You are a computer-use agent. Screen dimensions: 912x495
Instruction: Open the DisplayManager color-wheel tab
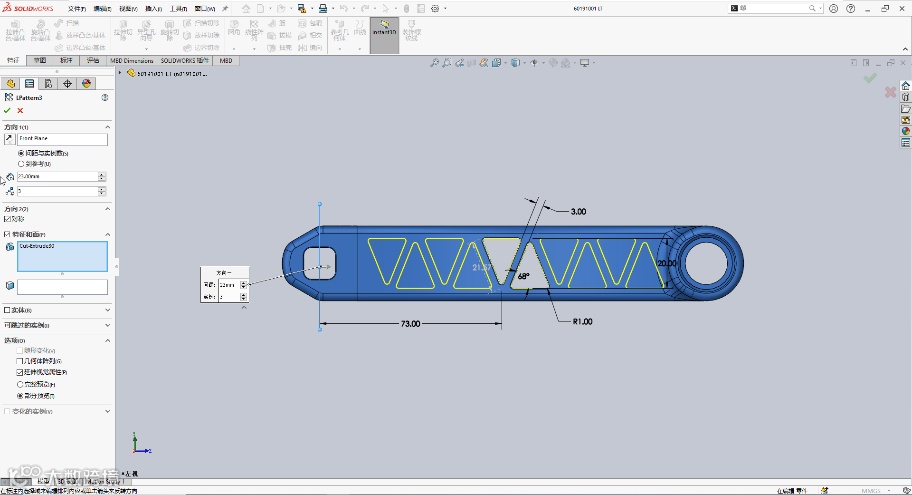coord(87,83)
